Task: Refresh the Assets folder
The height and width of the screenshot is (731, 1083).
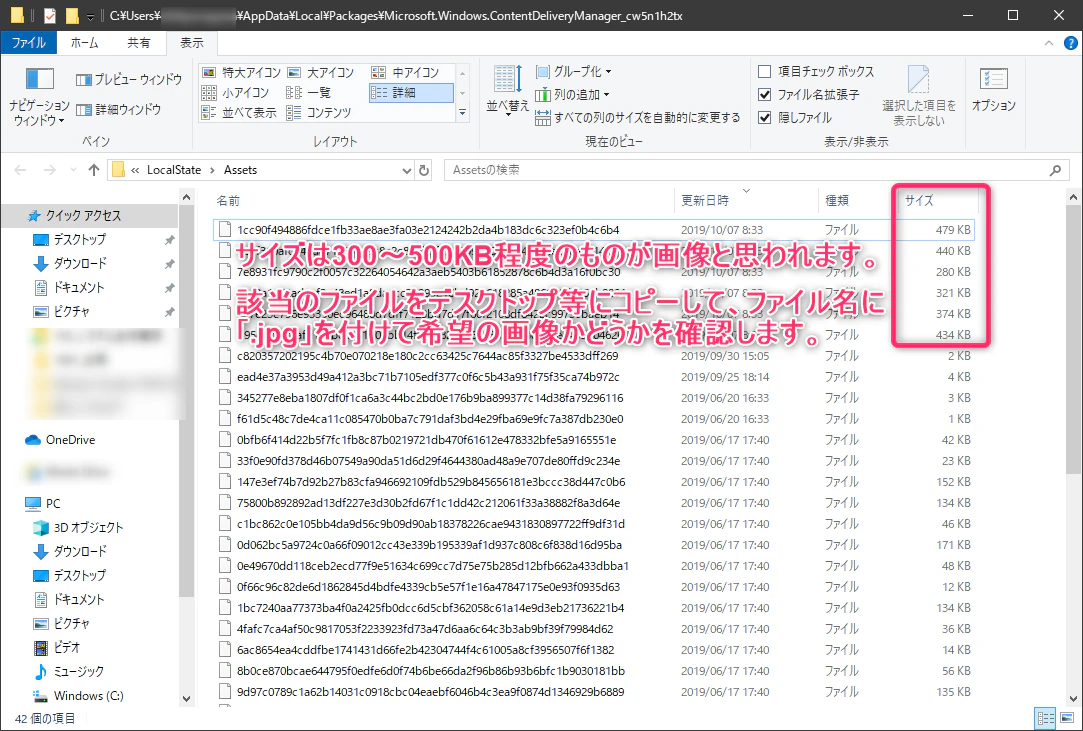Action: tap(424, 170)
